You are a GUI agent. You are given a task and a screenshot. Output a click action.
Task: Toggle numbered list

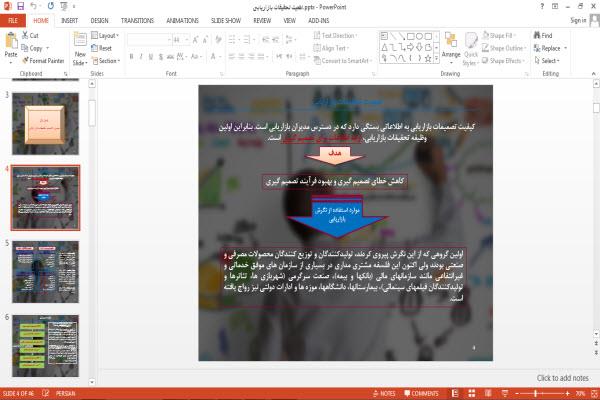(x=248, y=39)
